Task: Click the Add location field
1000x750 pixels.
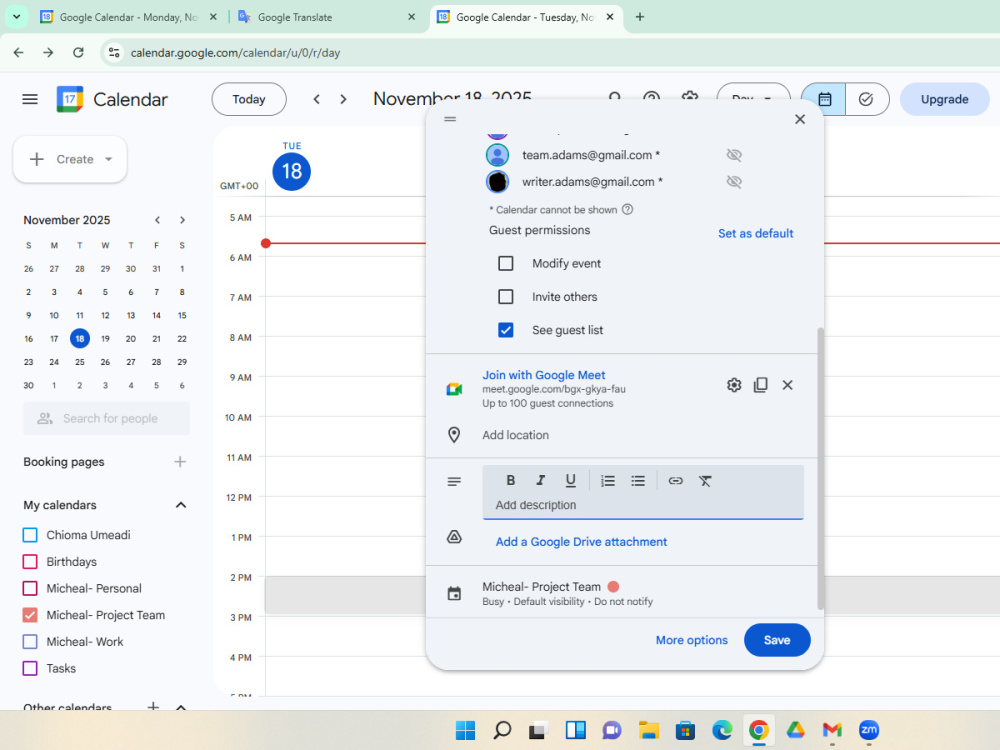Action: (x=643, y=435)
